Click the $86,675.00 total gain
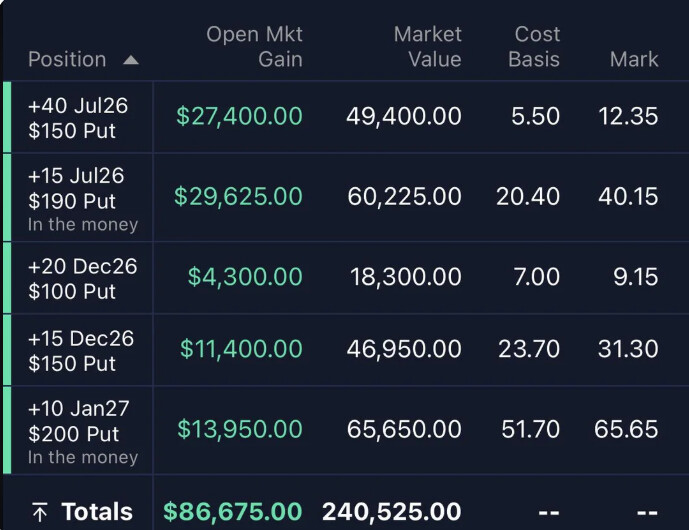This screenshot has width=689, height=530. click(233, 512)
